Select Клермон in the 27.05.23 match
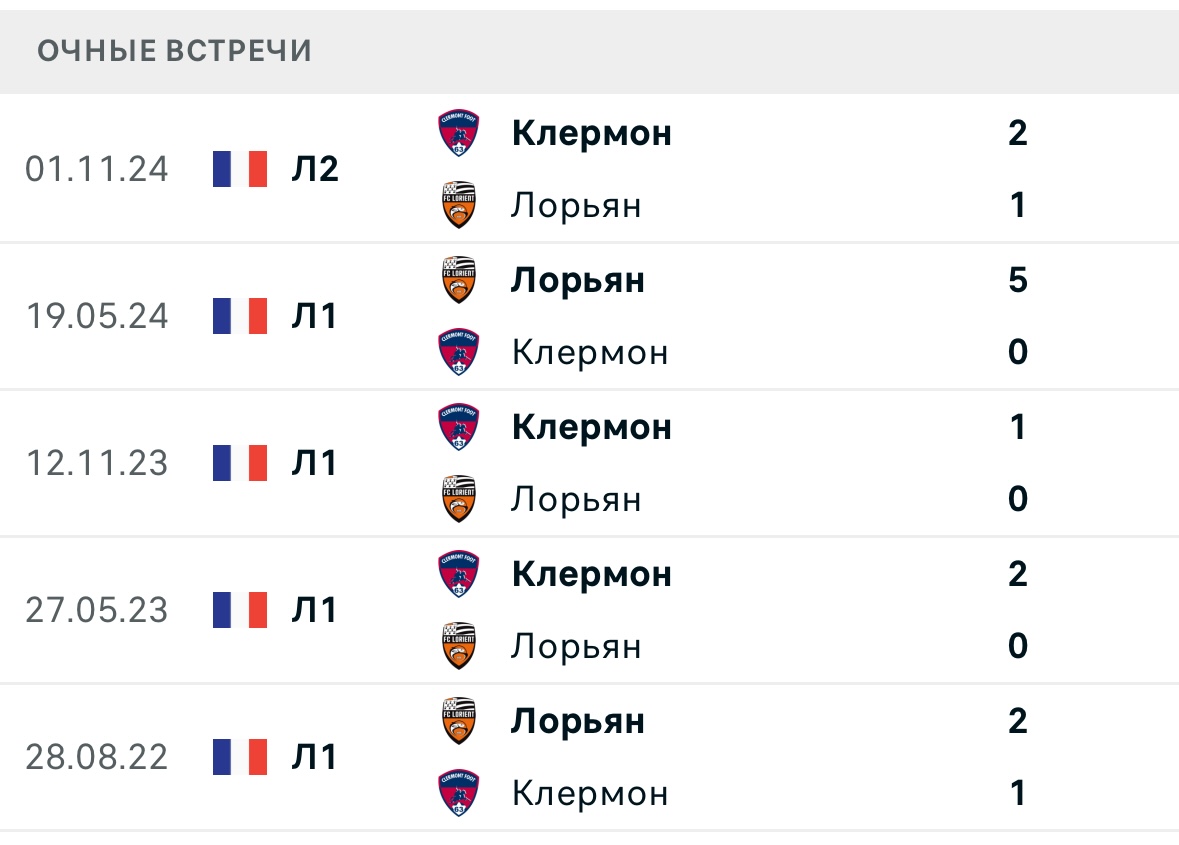The image size is (1179, 845). click(x=591, y=574)
